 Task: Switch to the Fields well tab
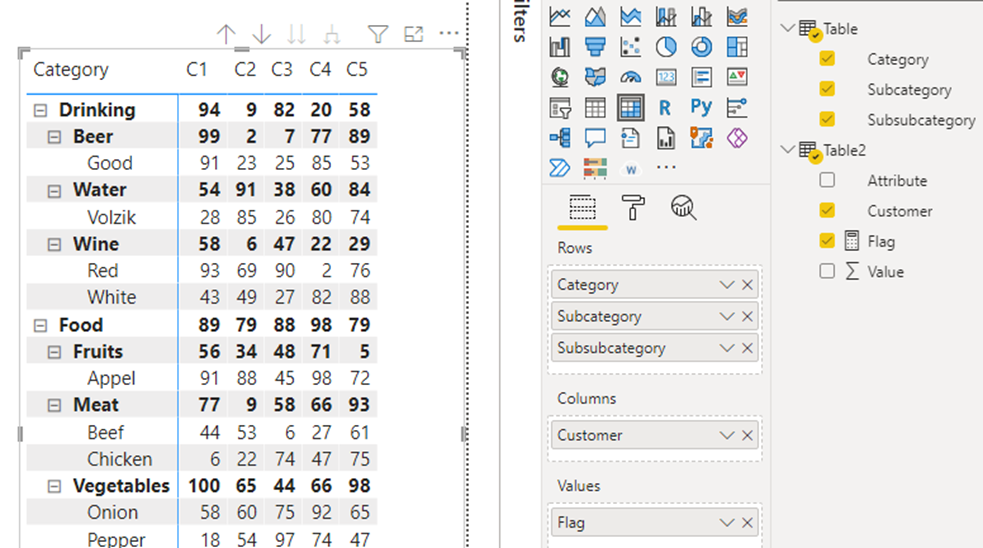[x=582, y=208]
